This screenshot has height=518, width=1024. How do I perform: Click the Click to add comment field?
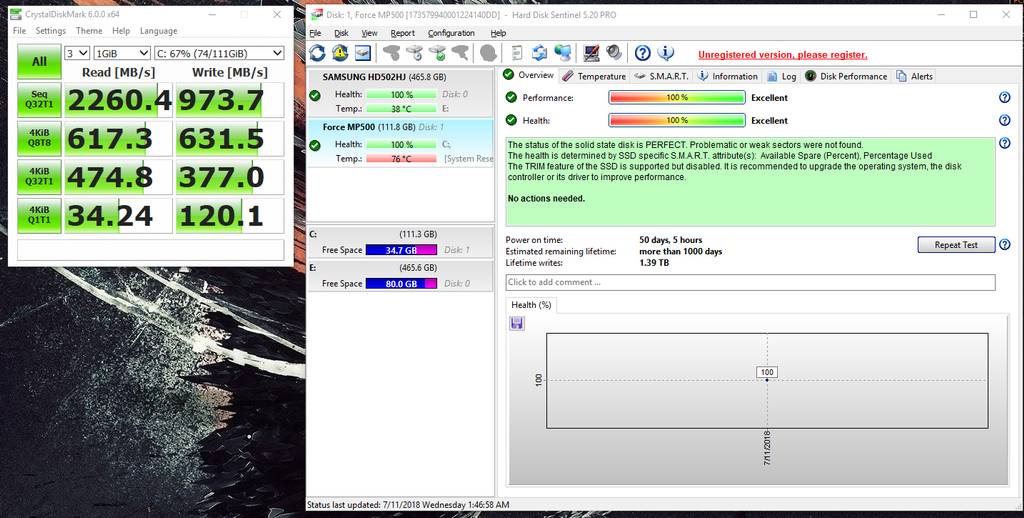click(750, 282)
